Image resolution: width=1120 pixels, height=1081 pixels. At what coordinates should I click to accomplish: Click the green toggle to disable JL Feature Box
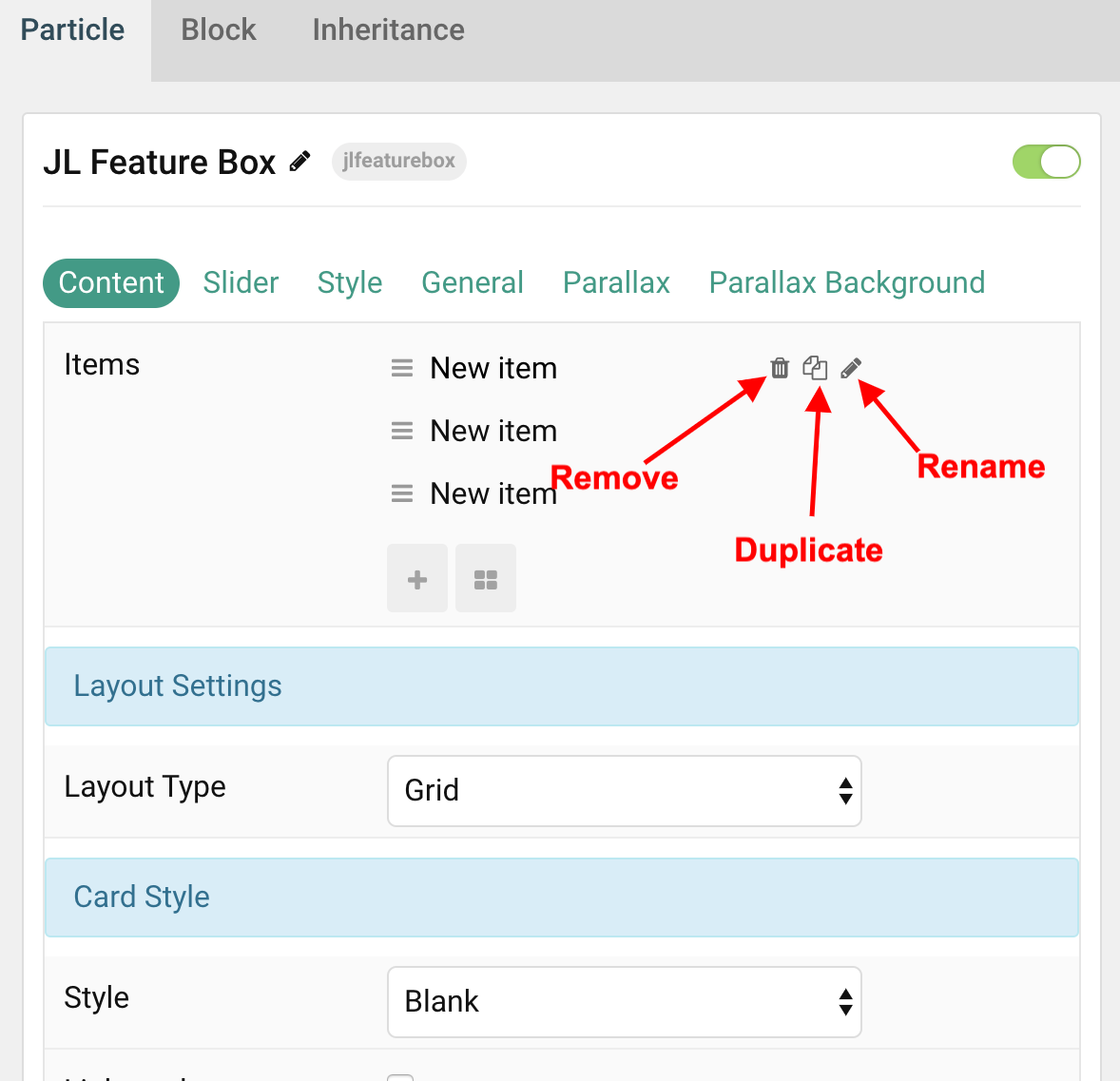(1046, 162)
